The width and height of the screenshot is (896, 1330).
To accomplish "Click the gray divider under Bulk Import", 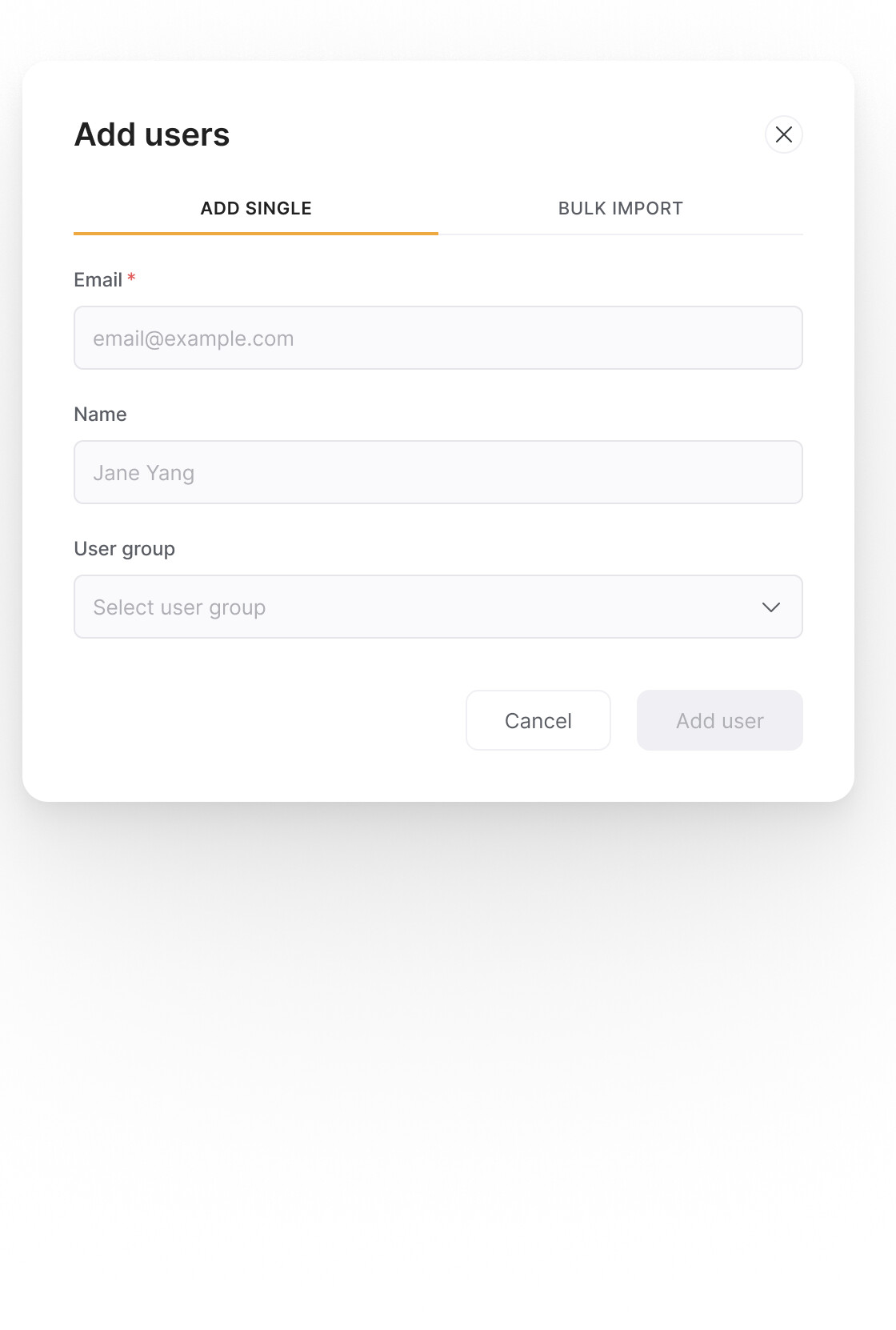I will tap(621, 234).
